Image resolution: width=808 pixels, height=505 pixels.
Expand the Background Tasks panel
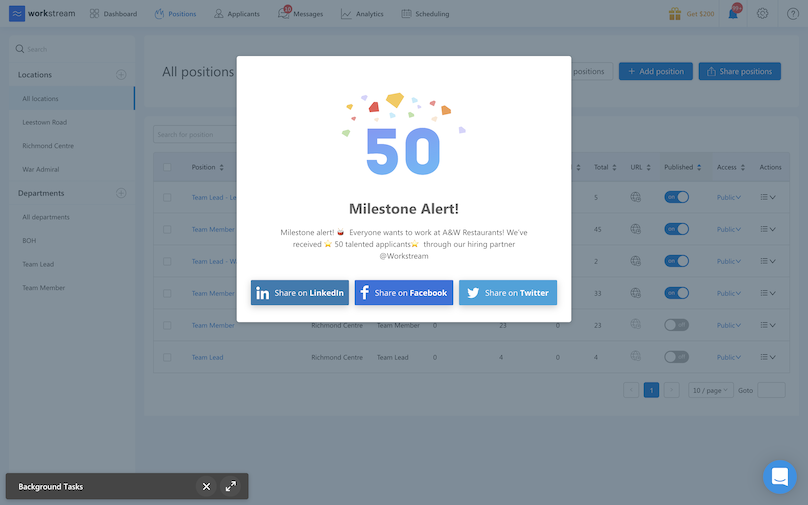point(231,486)
